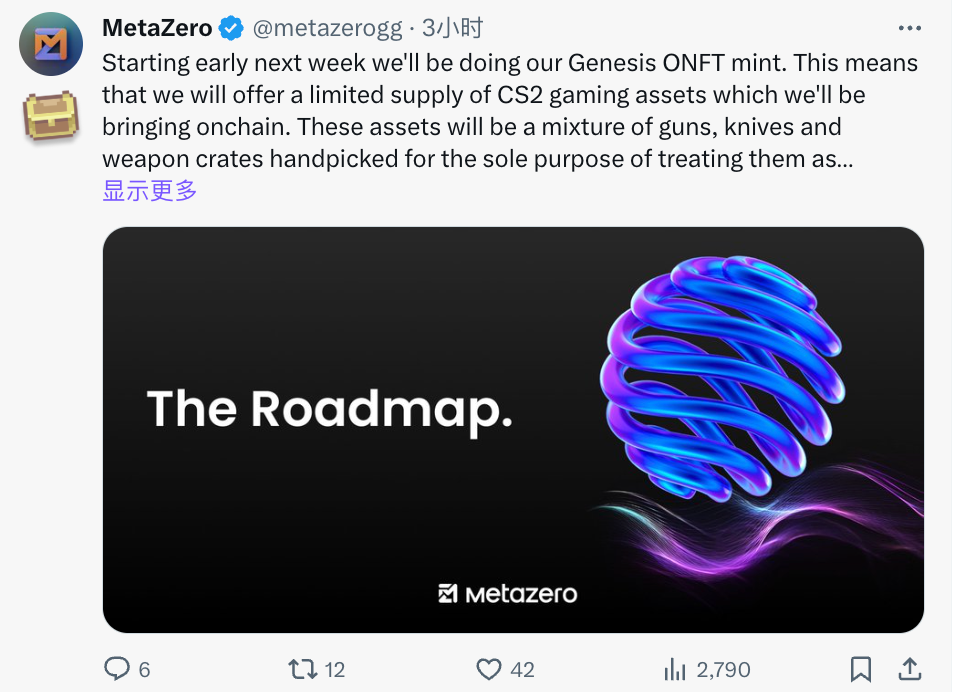Click the Metazero logo inside the image
Image resolution: width=956 pixels, height=692 pixels.
(x=507, y=594)
